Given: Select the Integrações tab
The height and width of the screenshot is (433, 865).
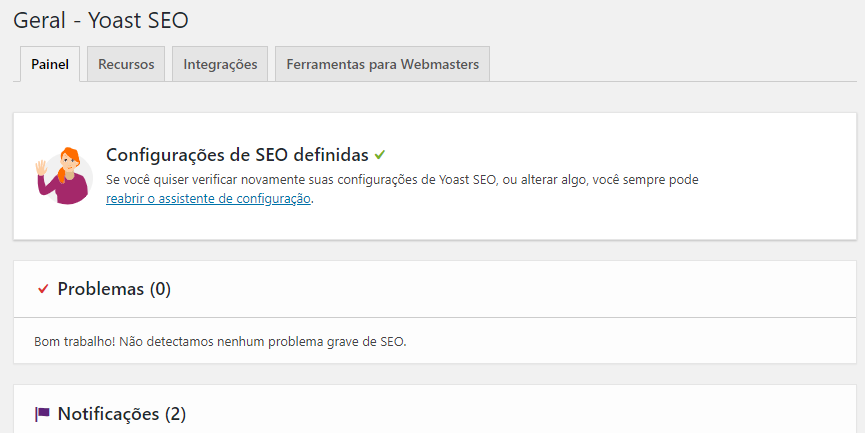Looking at the screenshot, I should point(220,64).
